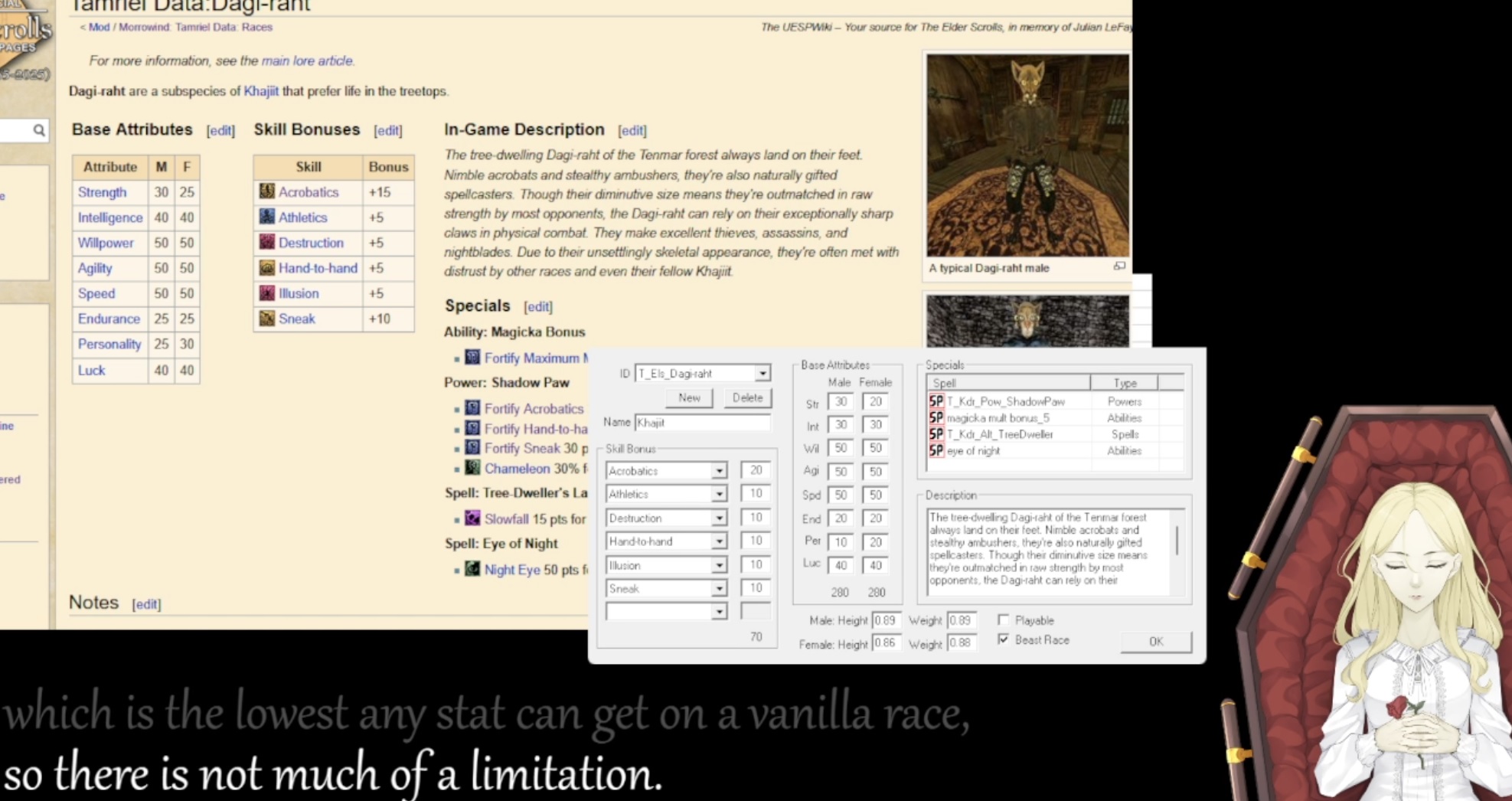This screenshot has width=1512, height=801.
Task: Open the typical Dagi-raht male thumbnail
Action: (1027, 155)
